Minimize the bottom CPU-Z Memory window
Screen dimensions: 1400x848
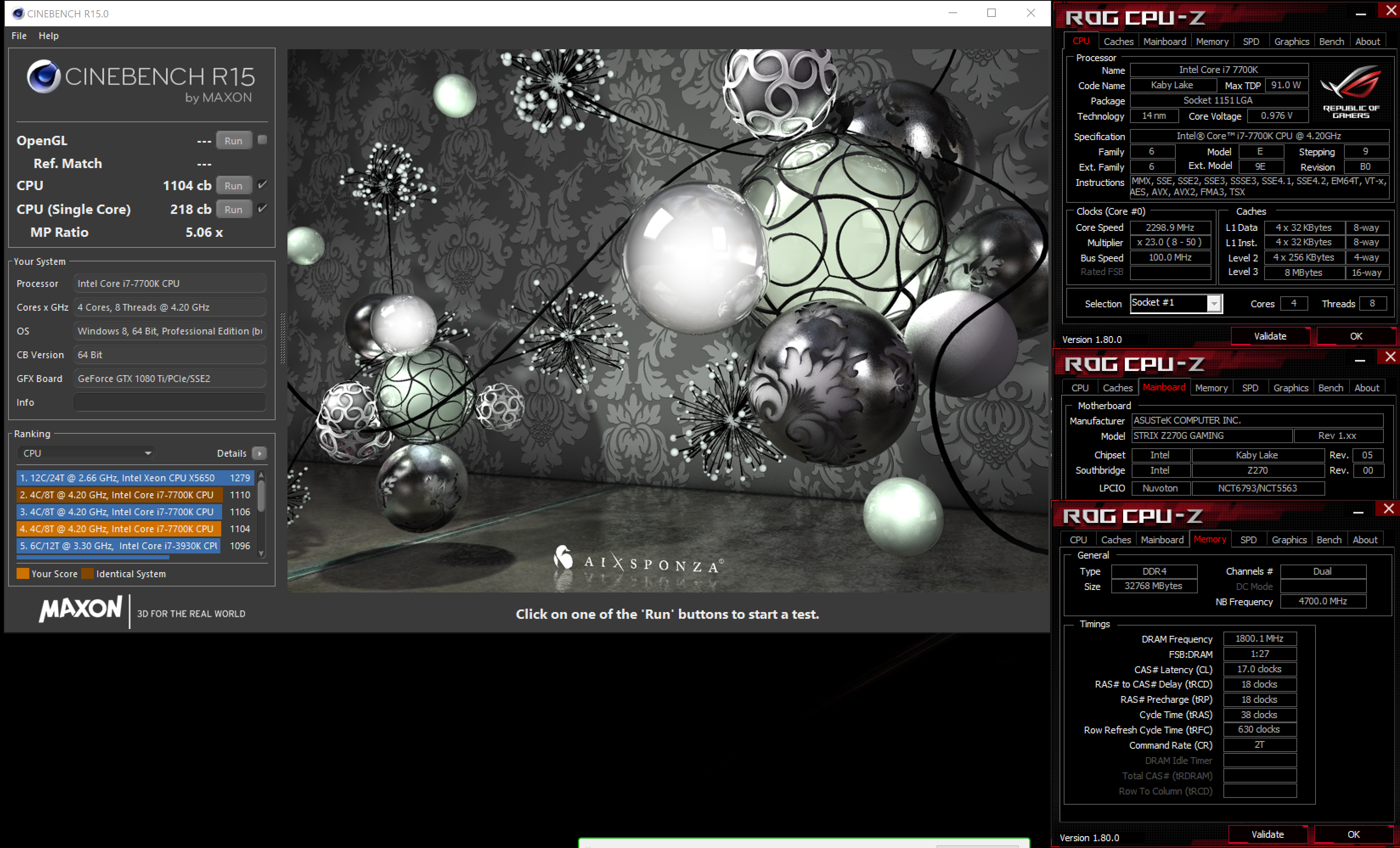(1358, 512)
